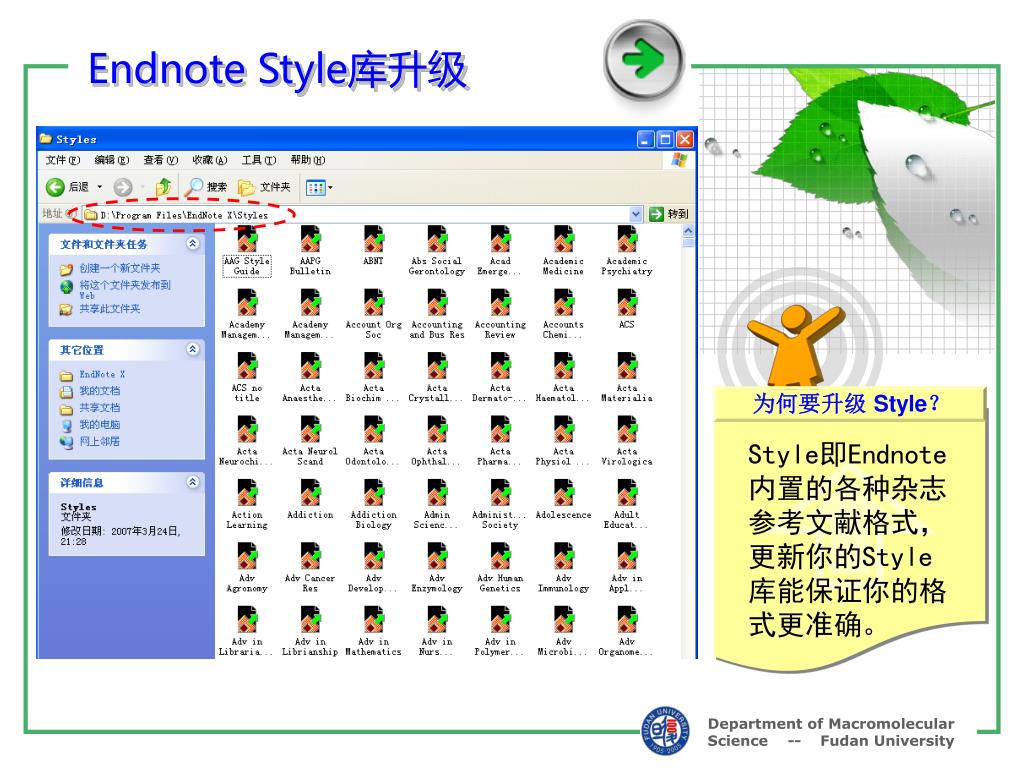Collapse the 文件和文件夹任务 panel
The width and height of the screenshot is (1024, 768).
(193, 244)
